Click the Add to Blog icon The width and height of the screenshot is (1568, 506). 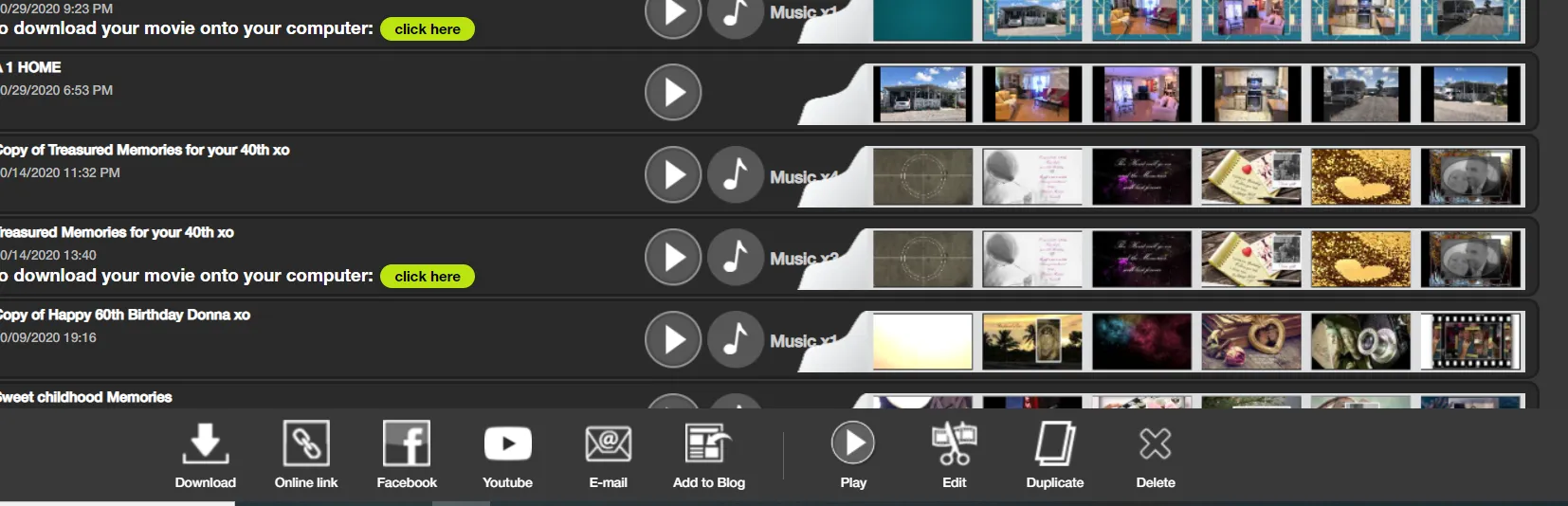(x=708, y=443)
